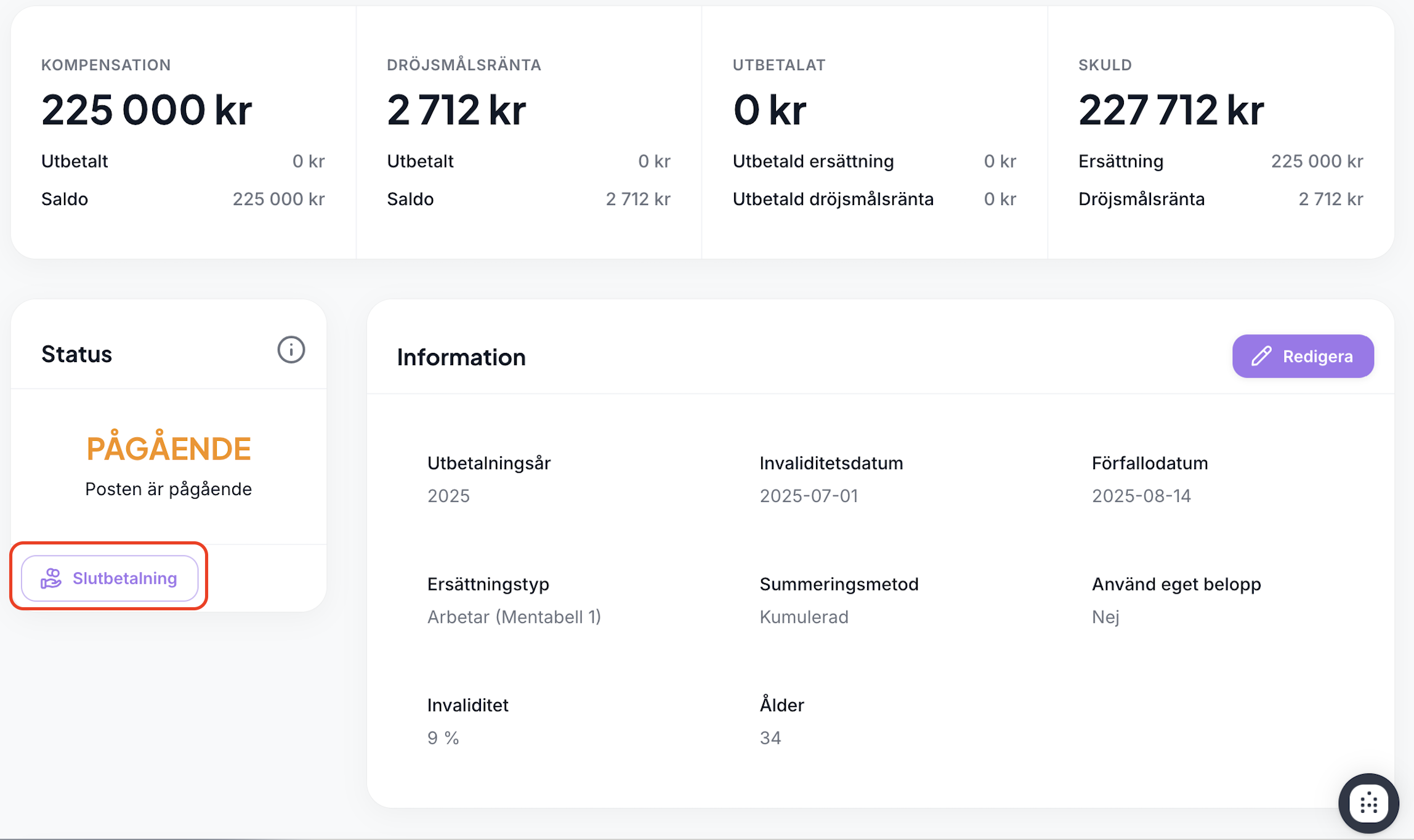Click the Använd eget belopp value Nej
This screenshot has height=840, width=1414.
[x=1105, y=616]
